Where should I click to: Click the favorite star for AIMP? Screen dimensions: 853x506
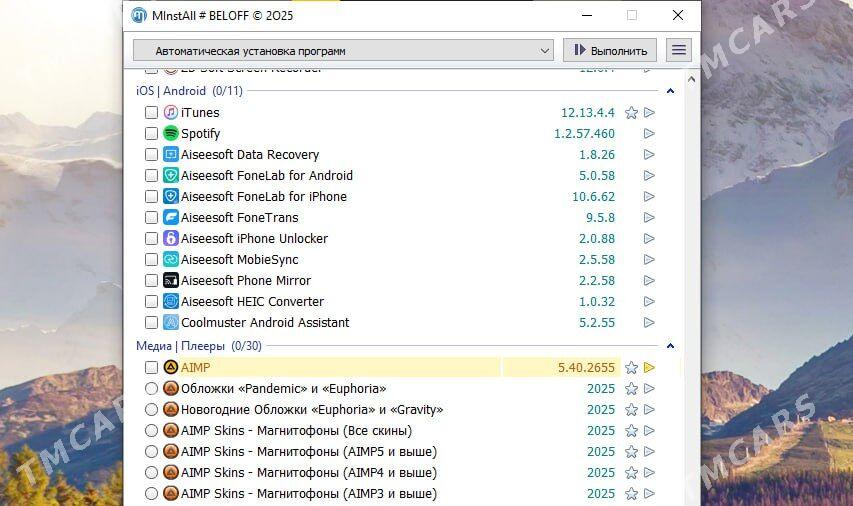[631, 367]
